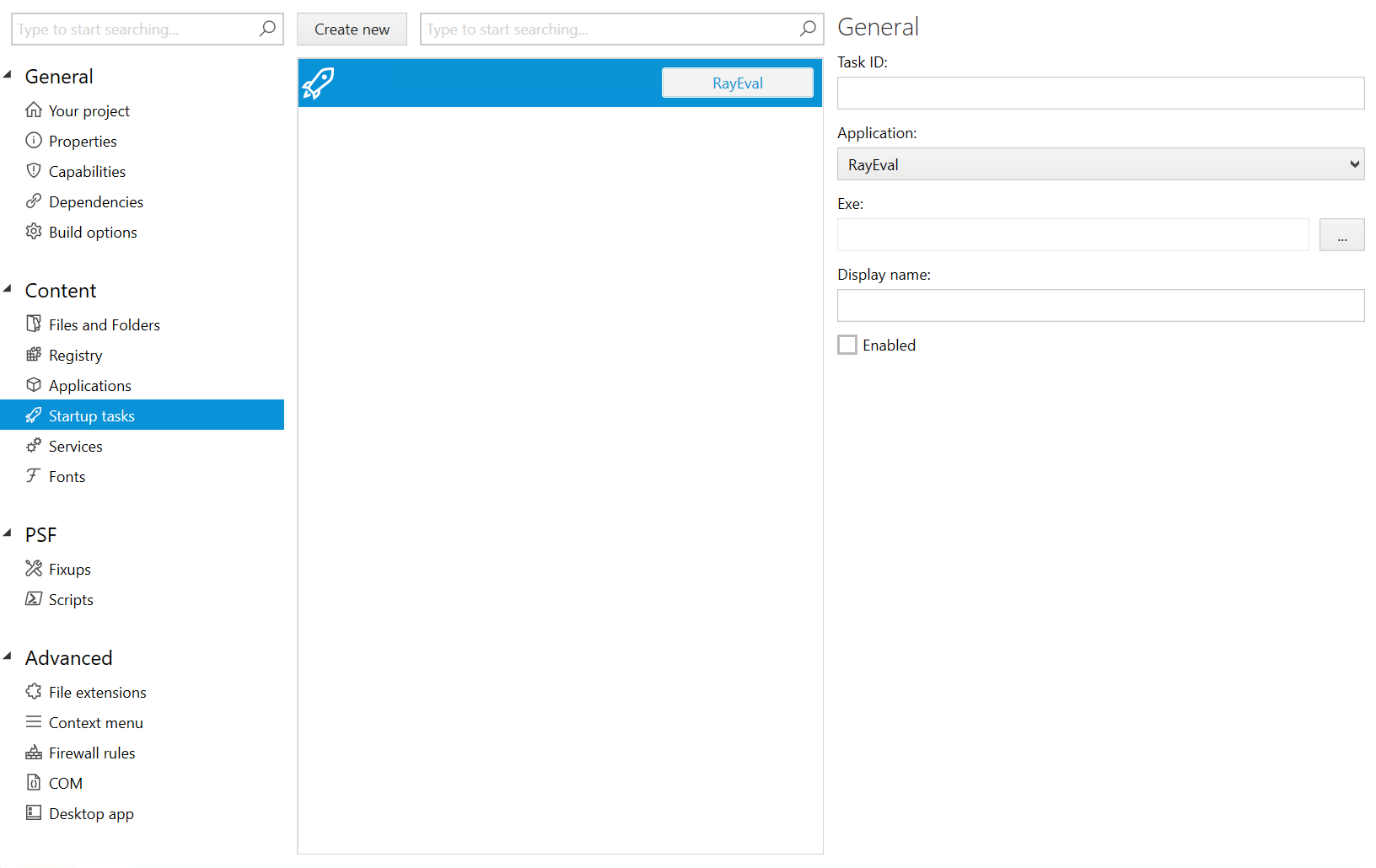Select the Services gear icon
This screenshot has height=868, width=1376.
coord(34,446)
